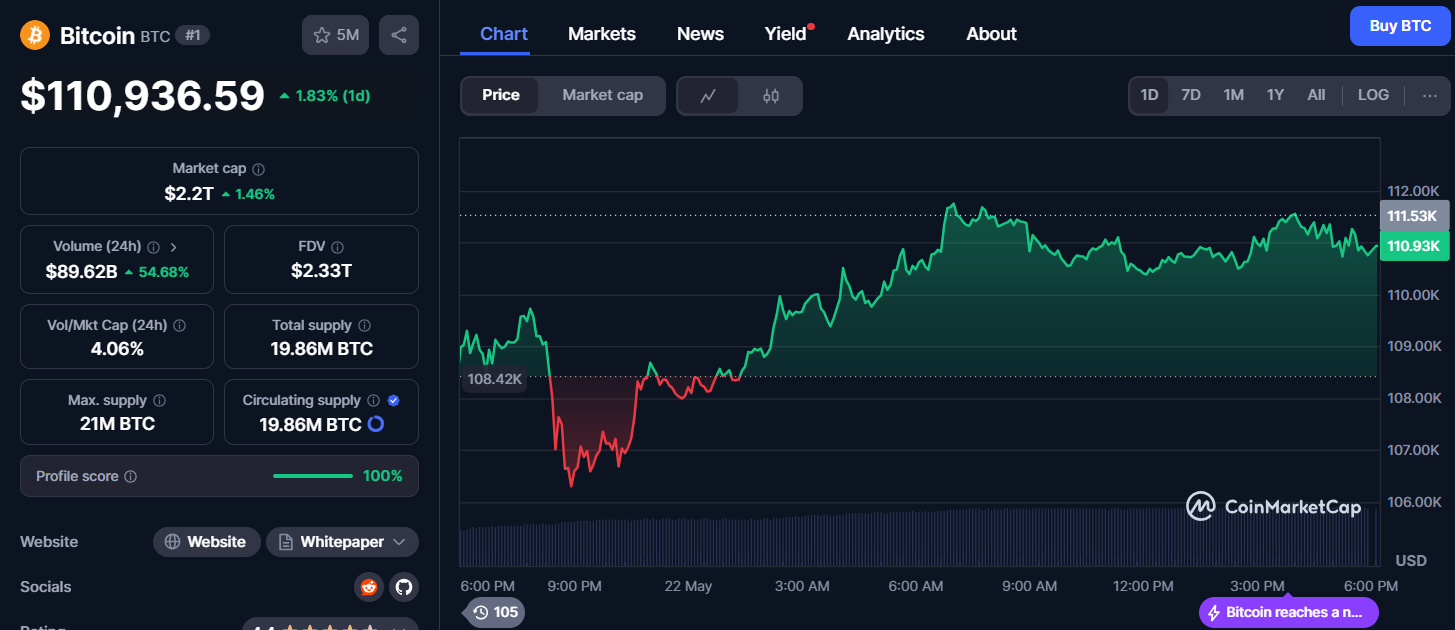Click the verified circulating supply badge

click(393, 400)
